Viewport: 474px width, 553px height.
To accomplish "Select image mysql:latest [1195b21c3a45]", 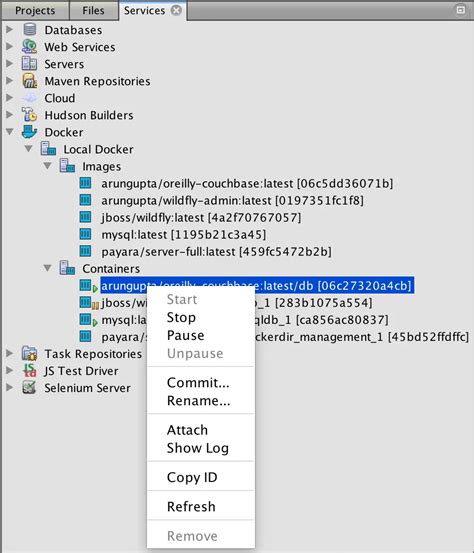I will click(183, 234).
